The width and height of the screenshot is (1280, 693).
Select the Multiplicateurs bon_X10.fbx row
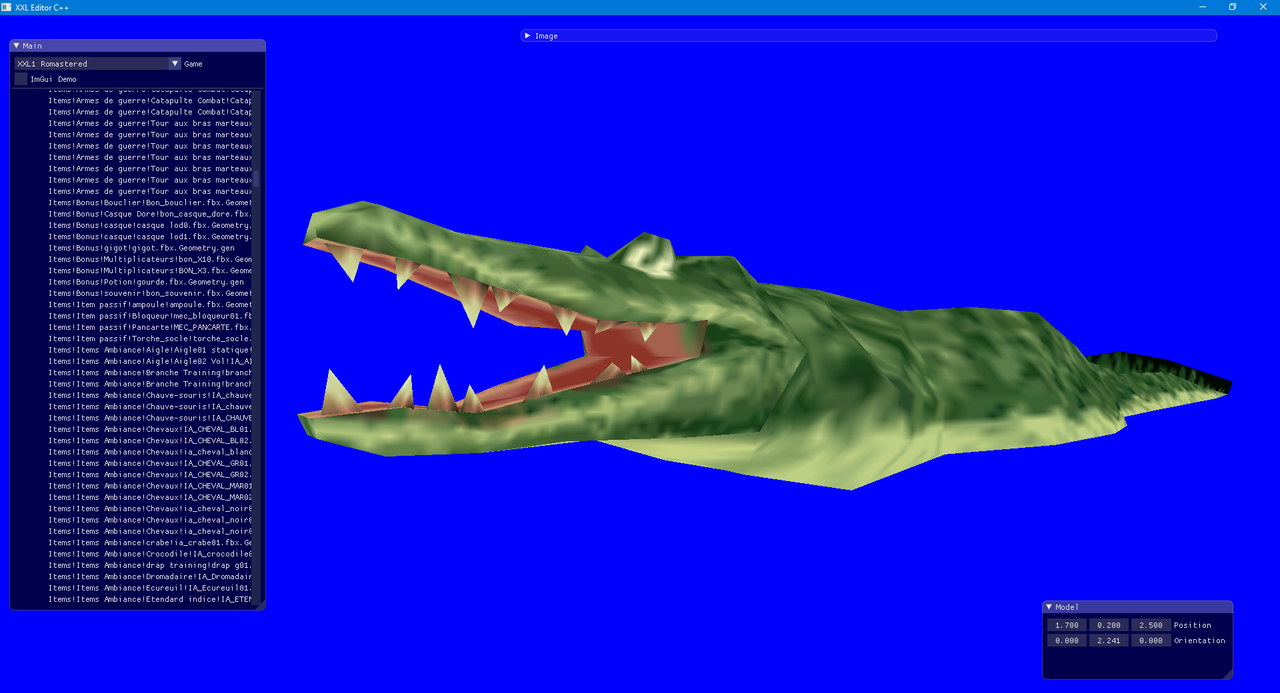(150, 259)
